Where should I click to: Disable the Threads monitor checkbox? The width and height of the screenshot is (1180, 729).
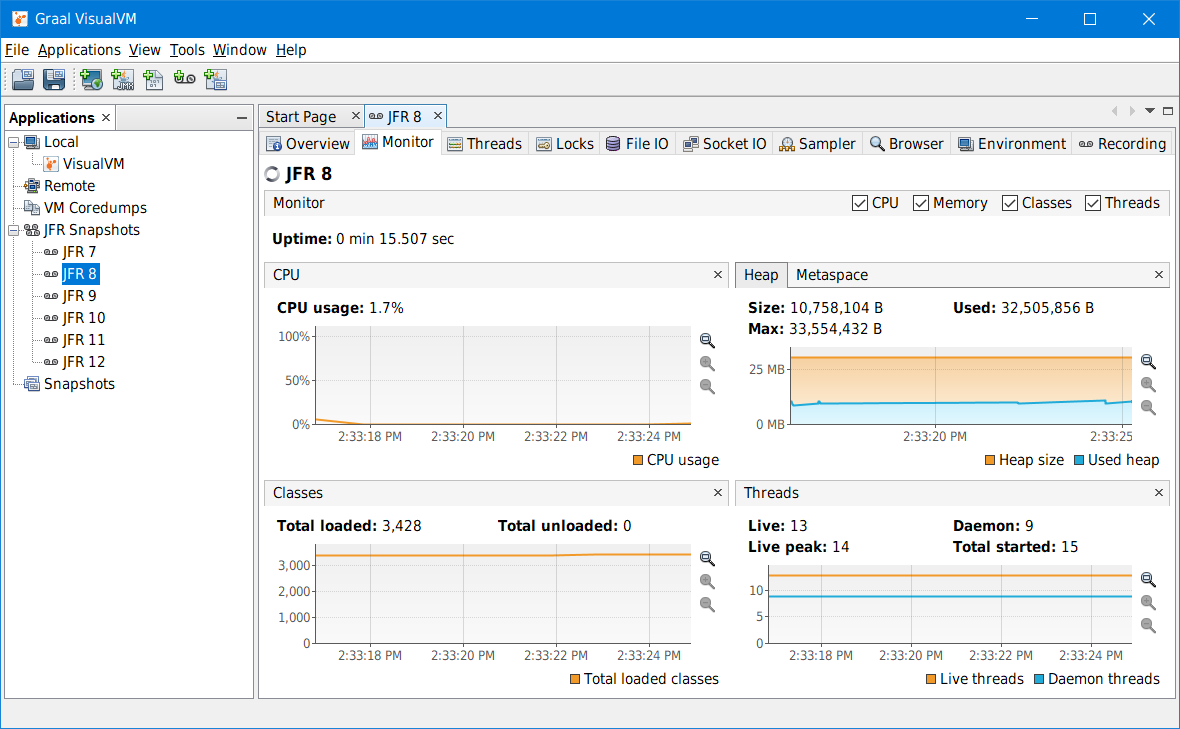tap(1093, 203)
